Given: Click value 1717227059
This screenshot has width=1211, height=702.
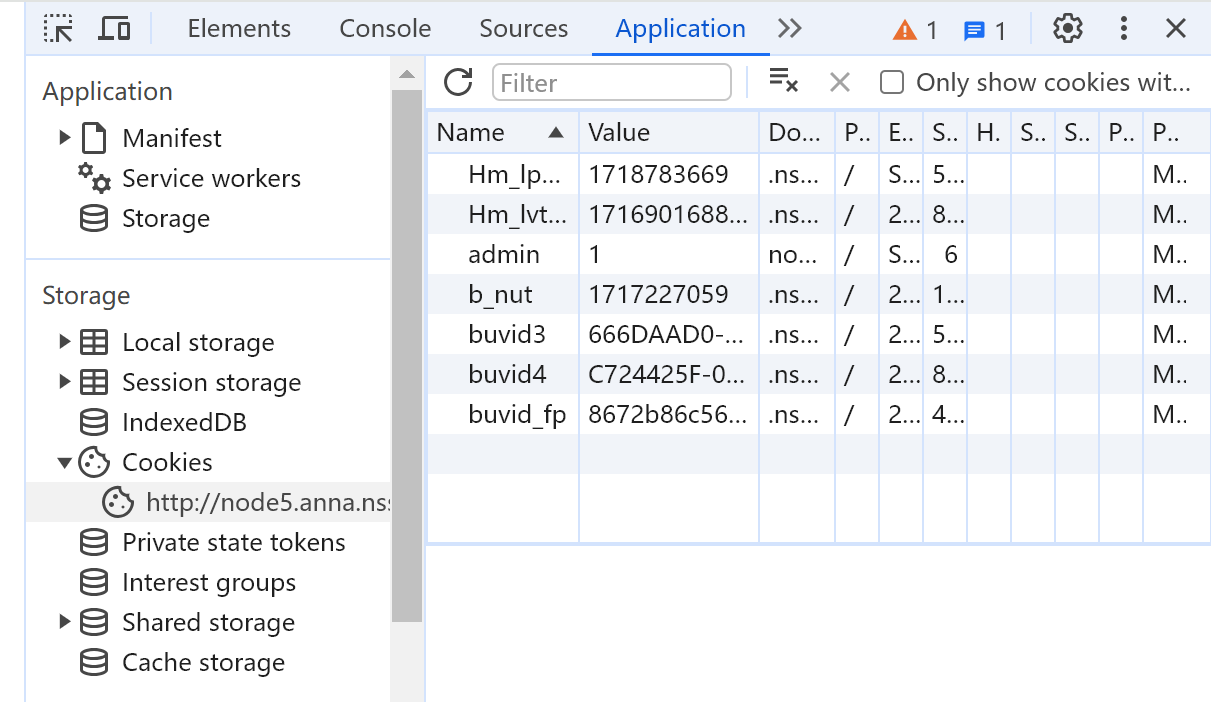Looking at the screenshot, I should click(658, 294).
